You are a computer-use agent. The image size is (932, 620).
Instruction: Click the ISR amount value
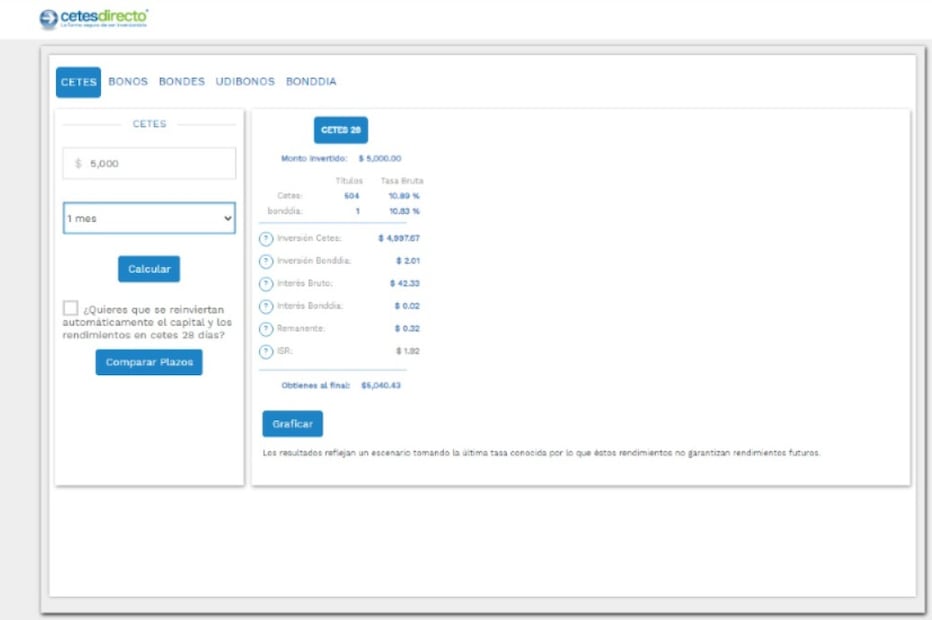tap(408, 351)
